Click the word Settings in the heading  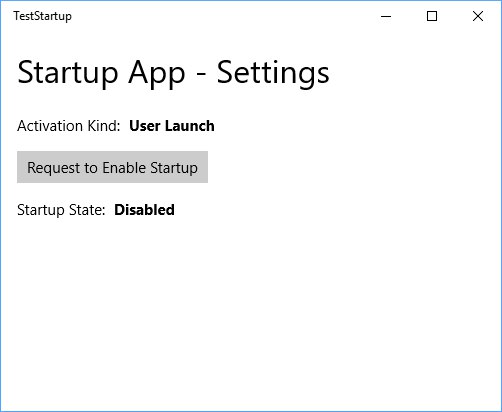coord(273,74)
